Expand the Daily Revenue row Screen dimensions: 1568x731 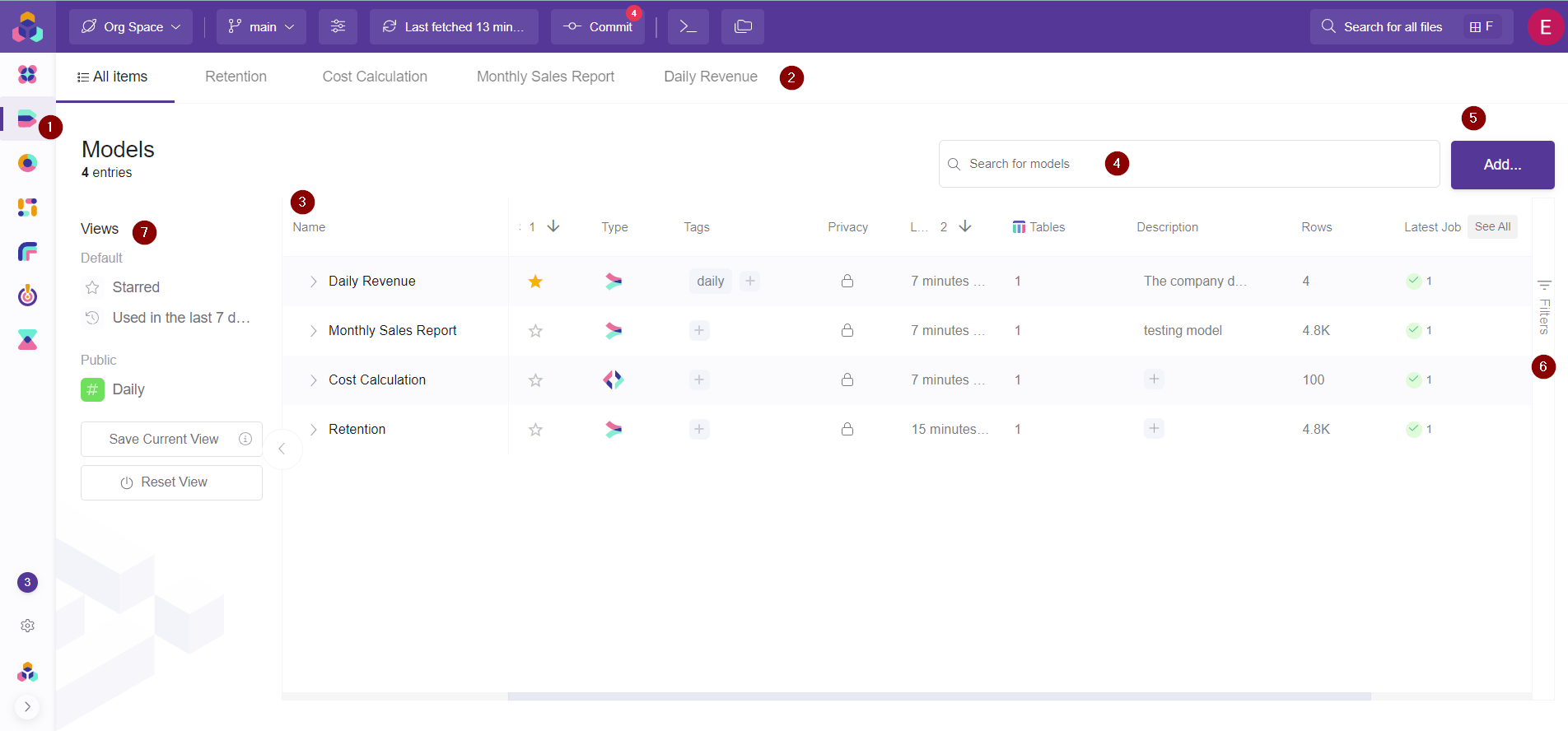313,282
